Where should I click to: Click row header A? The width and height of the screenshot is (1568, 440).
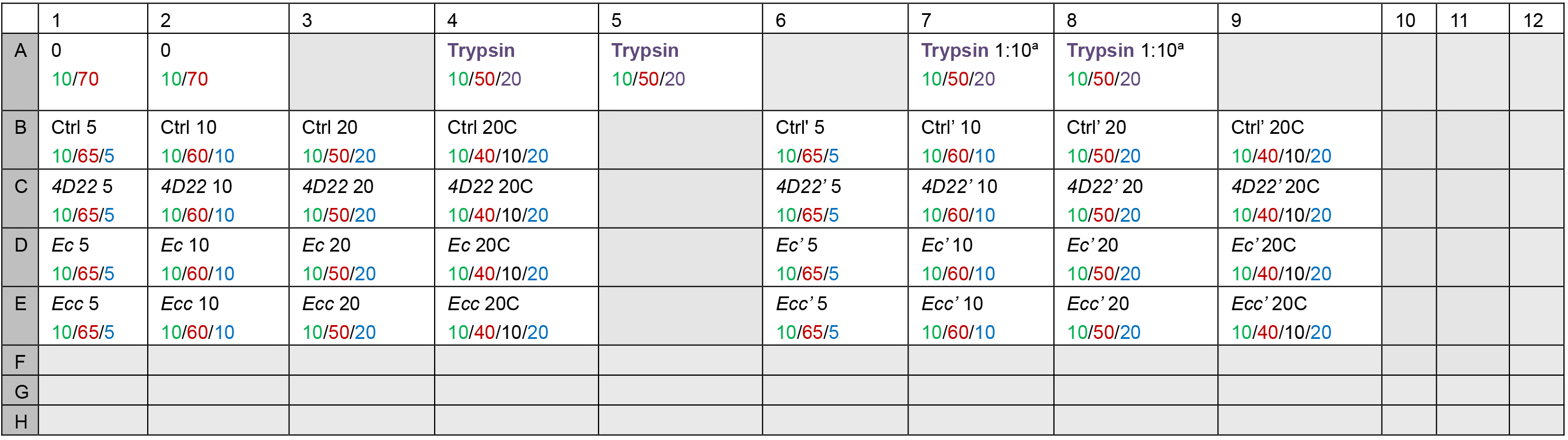(x=20, y=72)
